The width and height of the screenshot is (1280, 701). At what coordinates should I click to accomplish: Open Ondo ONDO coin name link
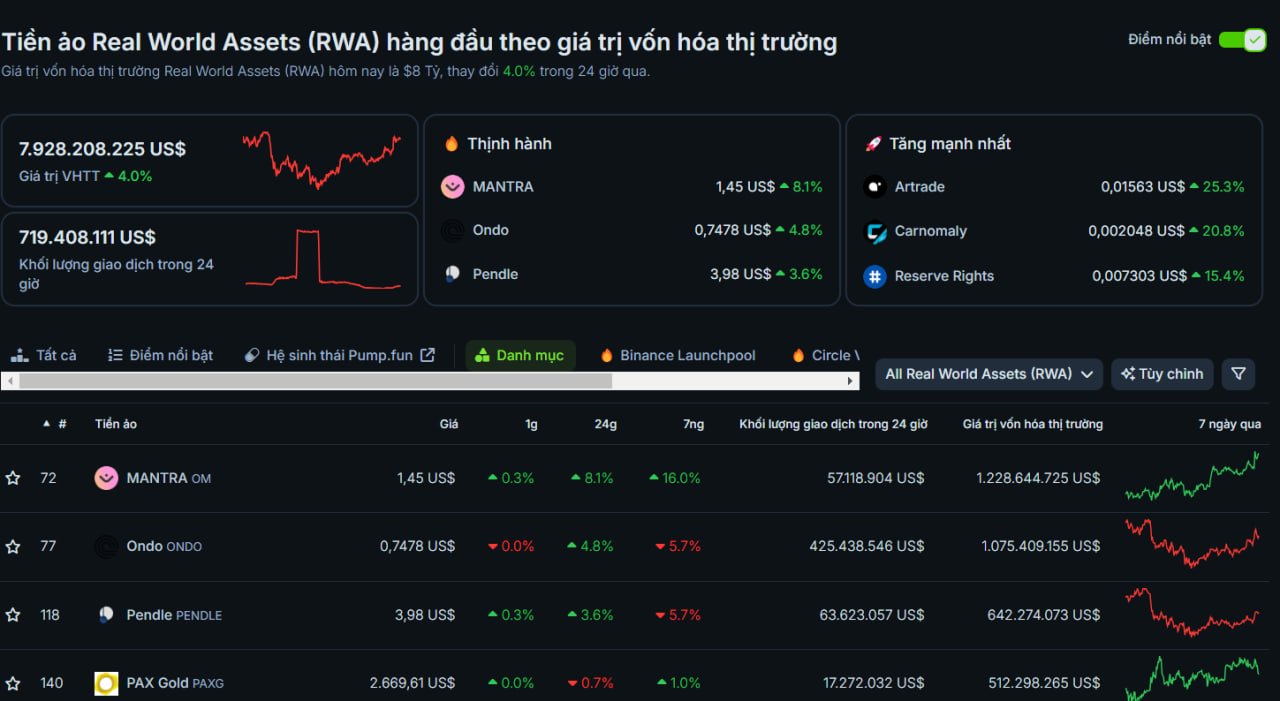164,547
